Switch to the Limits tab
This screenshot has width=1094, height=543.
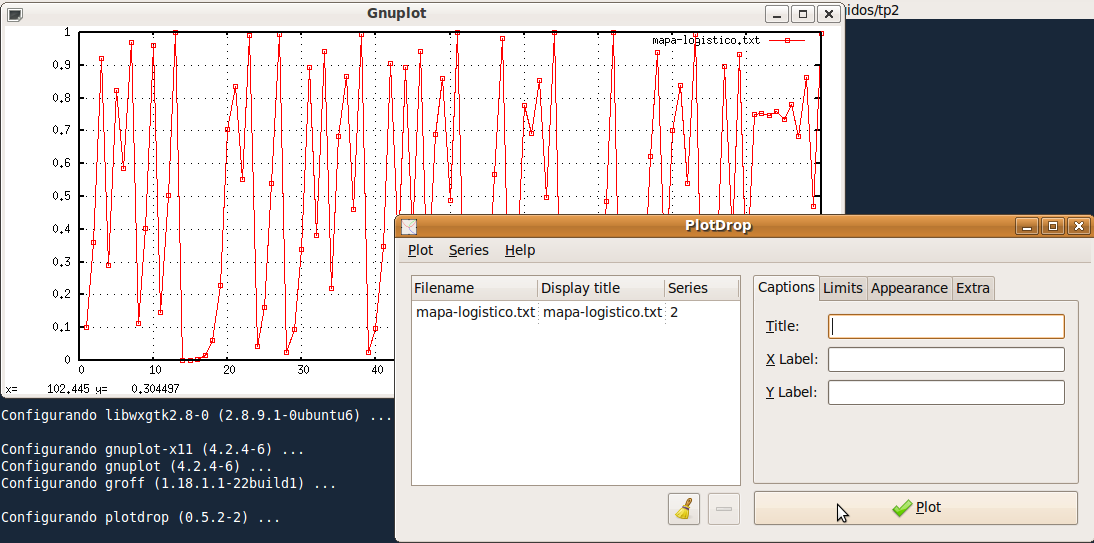[x=843, y=288]
